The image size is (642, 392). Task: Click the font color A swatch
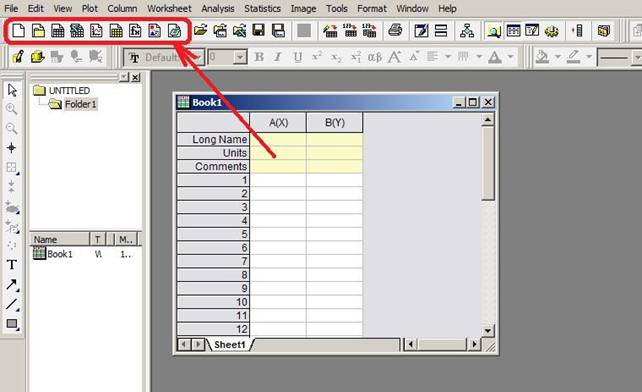pyautogui.click(x=495, y=57)
